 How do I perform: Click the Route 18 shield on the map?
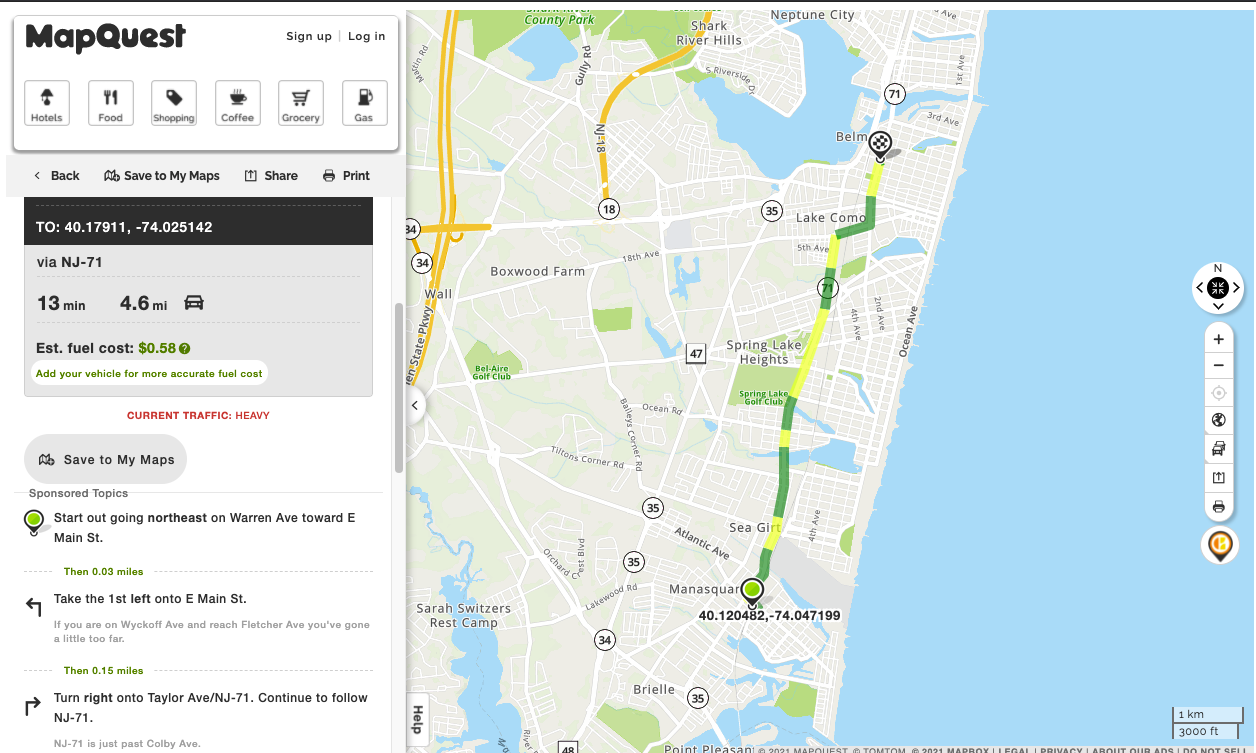[609, 209]
